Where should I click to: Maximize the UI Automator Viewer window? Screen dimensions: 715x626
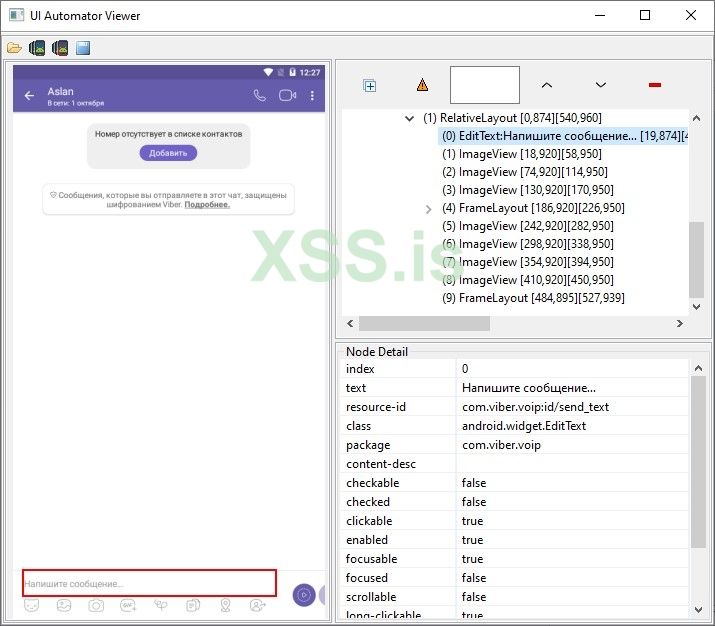[x=645, y=16]
